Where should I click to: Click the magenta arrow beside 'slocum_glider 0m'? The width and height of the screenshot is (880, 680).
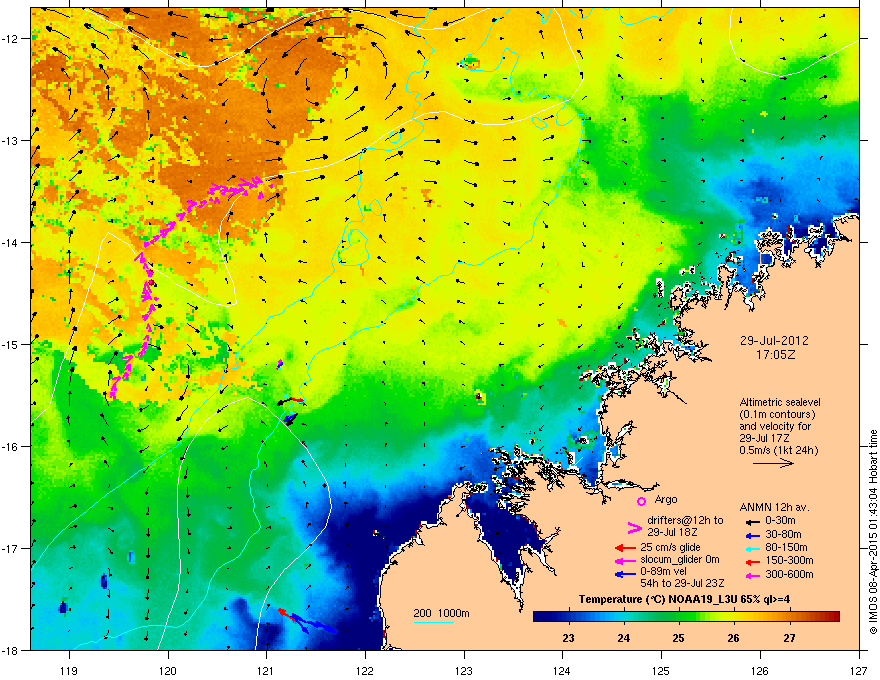click(x=625, y=560)
